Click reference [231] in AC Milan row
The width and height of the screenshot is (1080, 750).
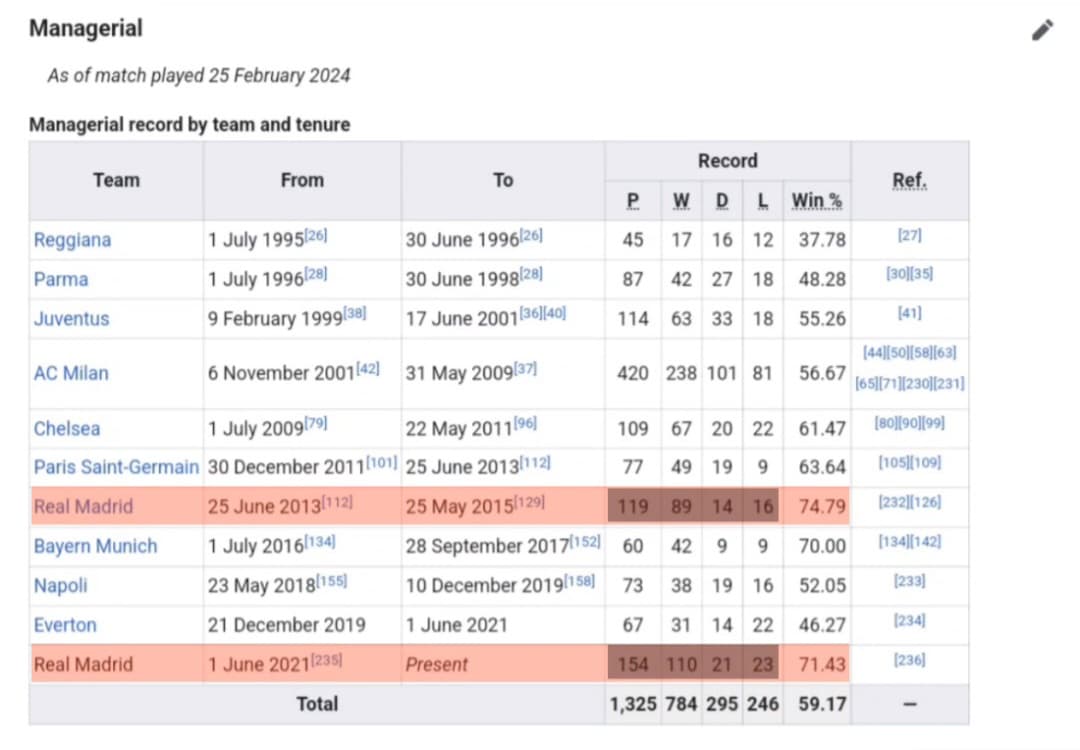point(949,384)
